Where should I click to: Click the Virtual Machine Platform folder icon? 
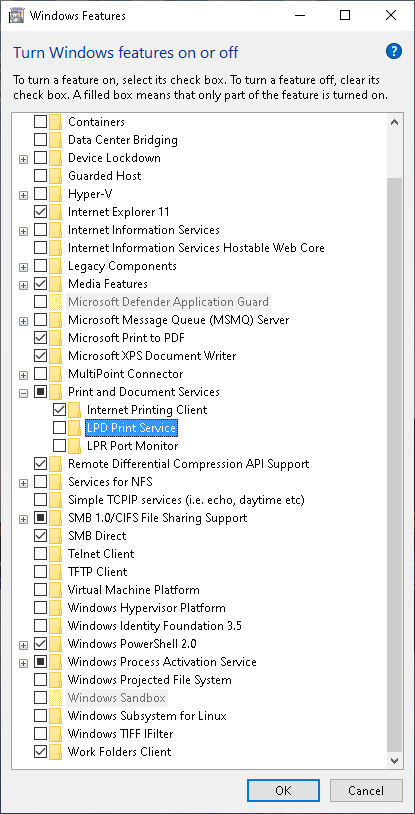tap(56, 590)
